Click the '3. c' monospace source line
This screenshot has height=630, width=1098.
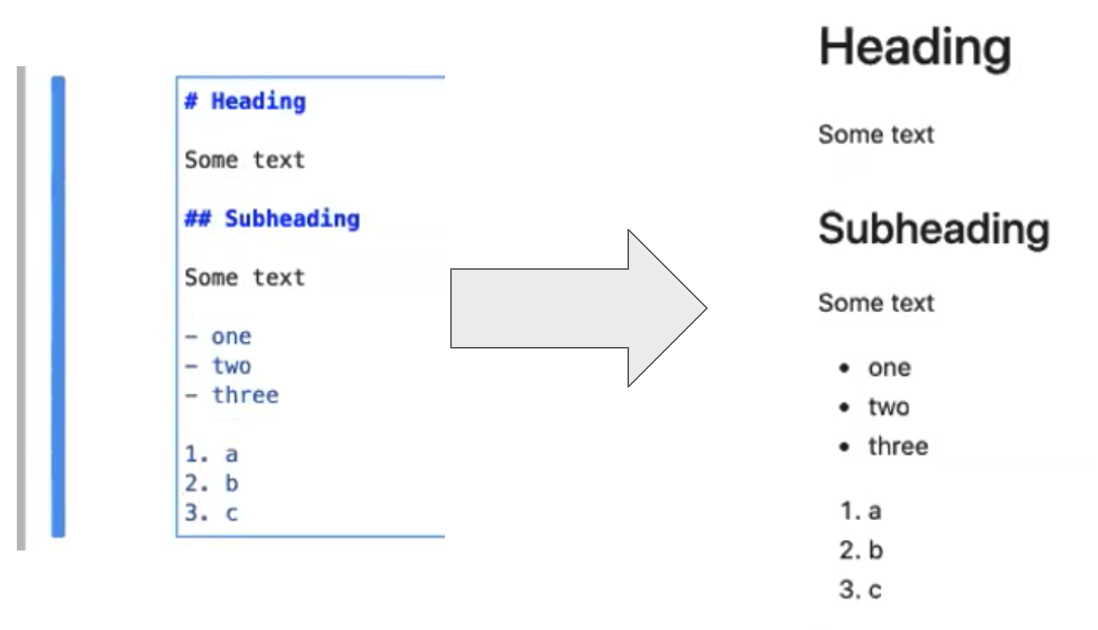tap(212, 514)
